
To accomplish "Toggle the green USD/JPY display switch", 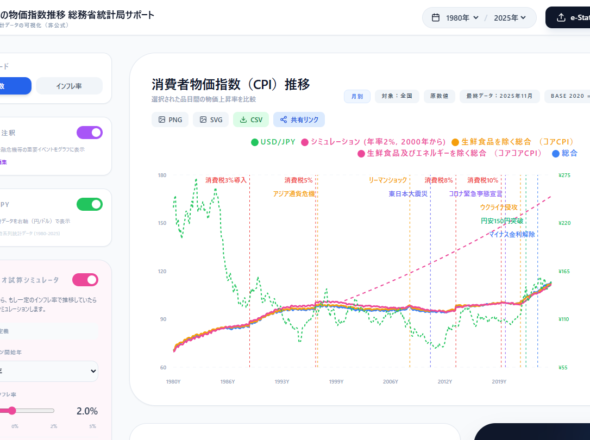I will click(90, 204).
